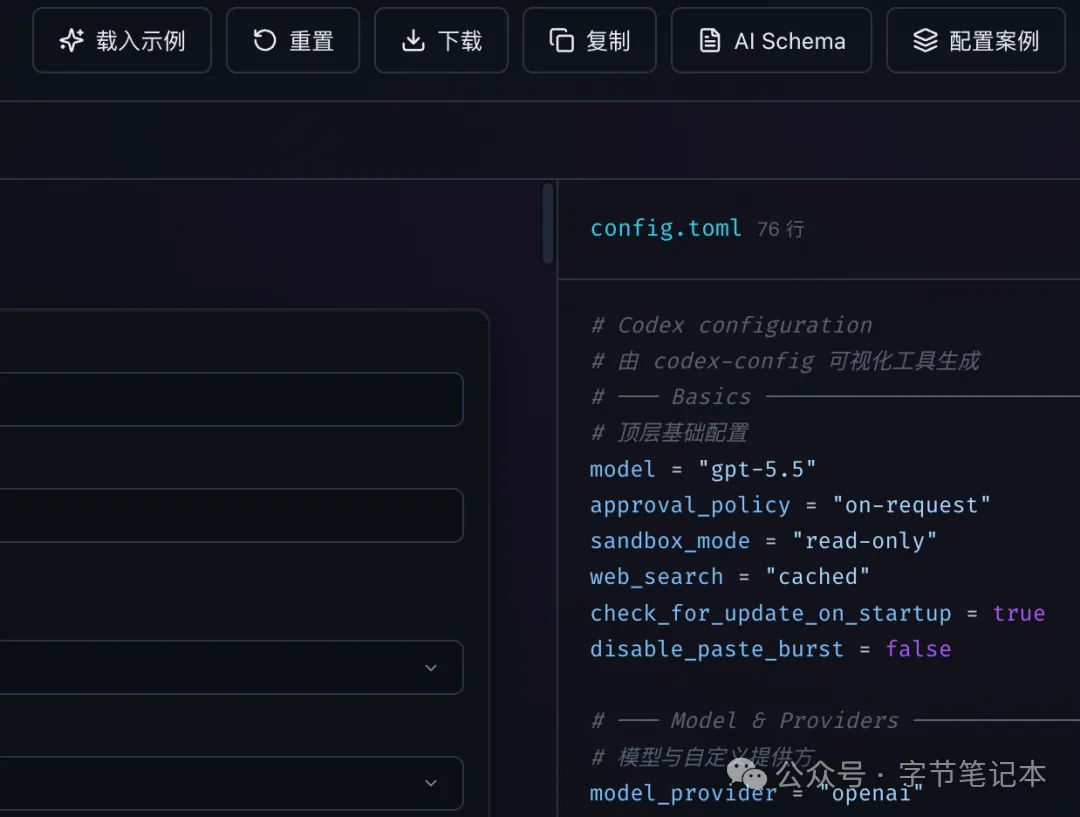Image resolution: width=1080 pixels, height=817 pixels.
Task: Click the config.toml file title
Action: [665, 228]
